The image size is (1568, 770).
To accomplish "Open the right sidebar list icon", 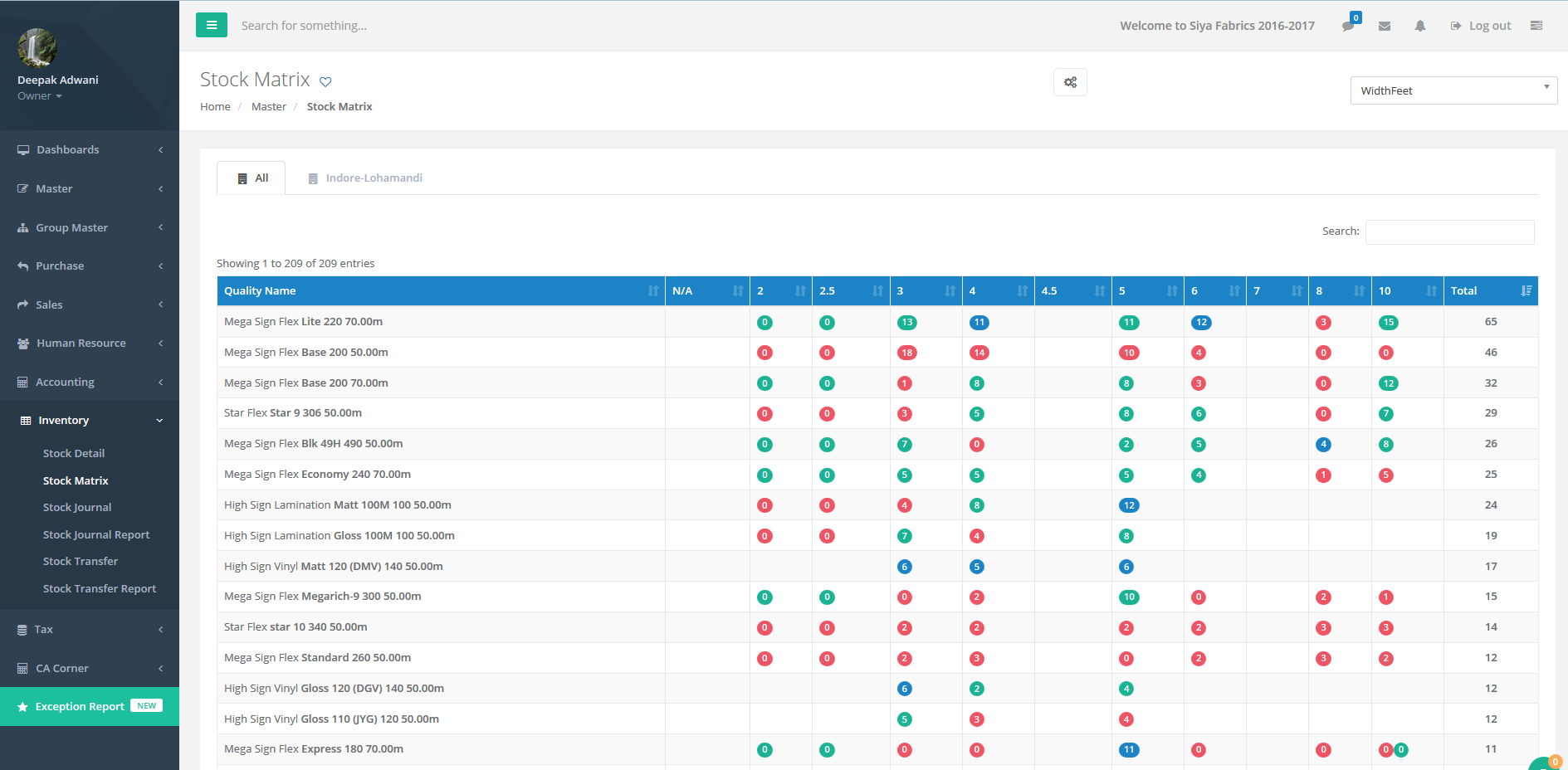I will [x=1536, y=26].
